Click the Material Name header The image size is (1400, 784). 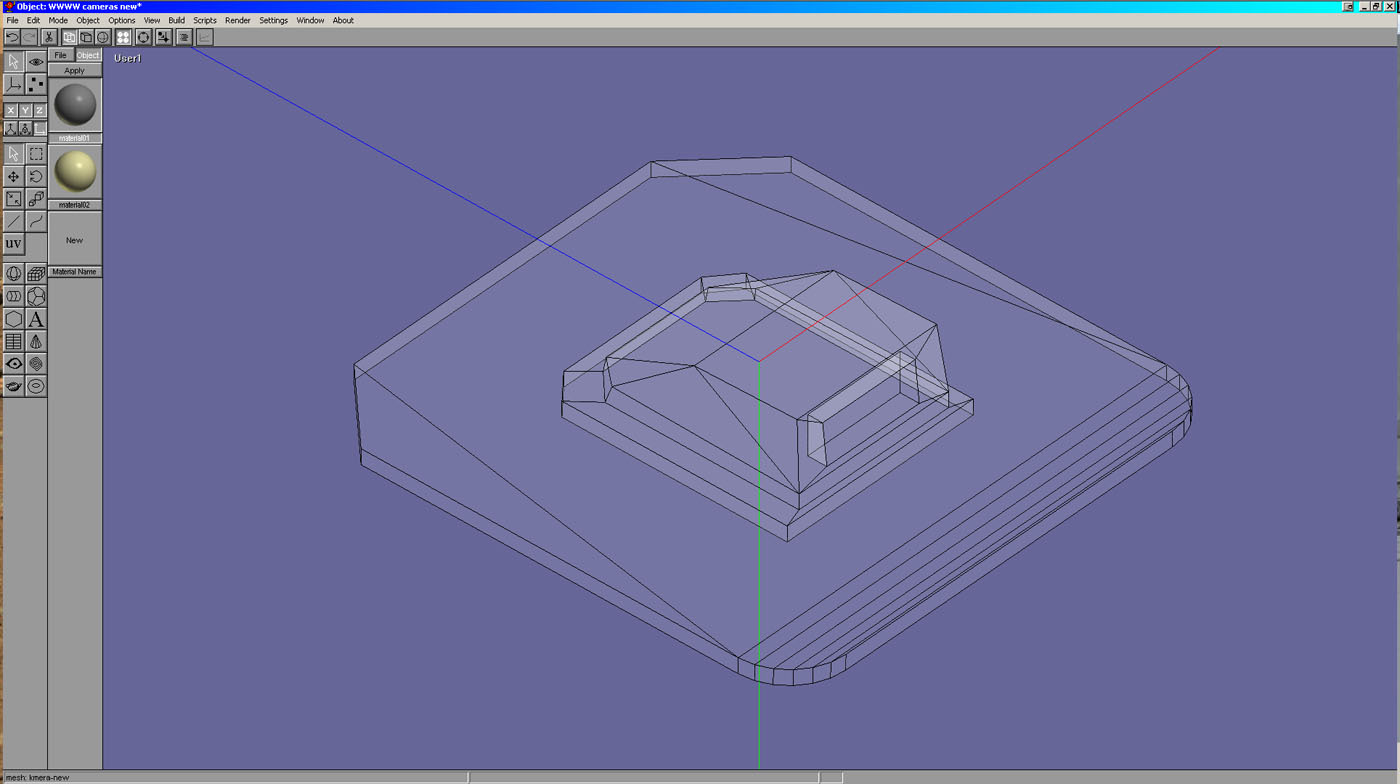tap(75, 272)
